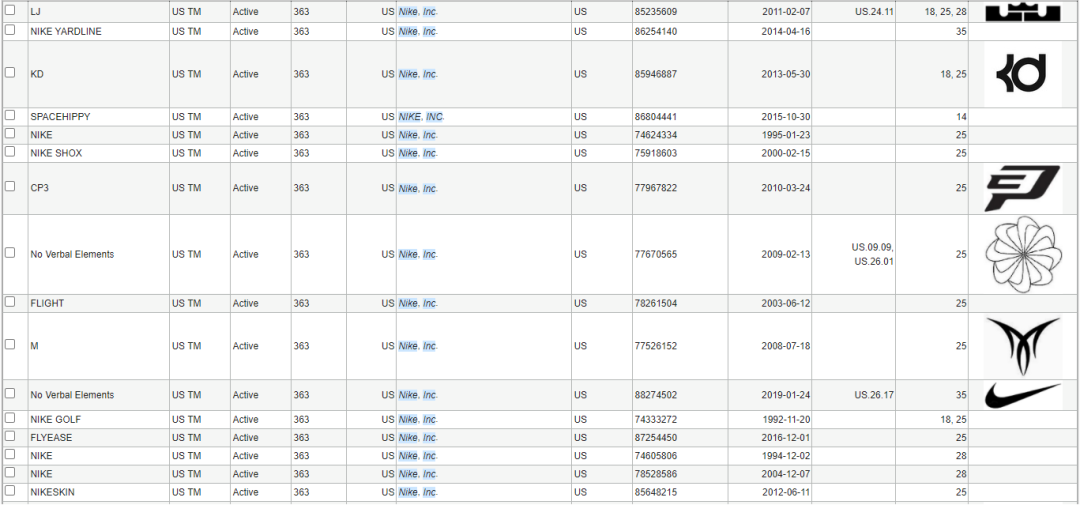Follow Nike, Inc. owner link in FLIGHT row

[x=417, y=304]
